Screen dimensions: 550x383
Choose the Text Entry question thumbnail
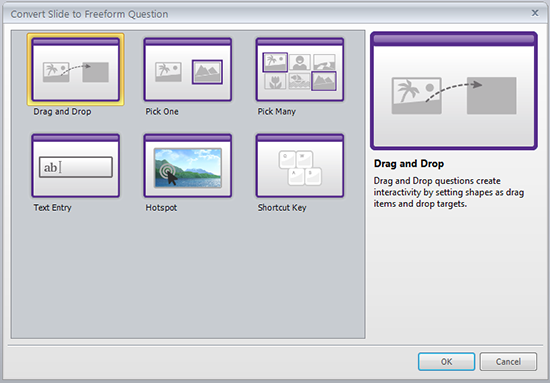pos(75,166)
